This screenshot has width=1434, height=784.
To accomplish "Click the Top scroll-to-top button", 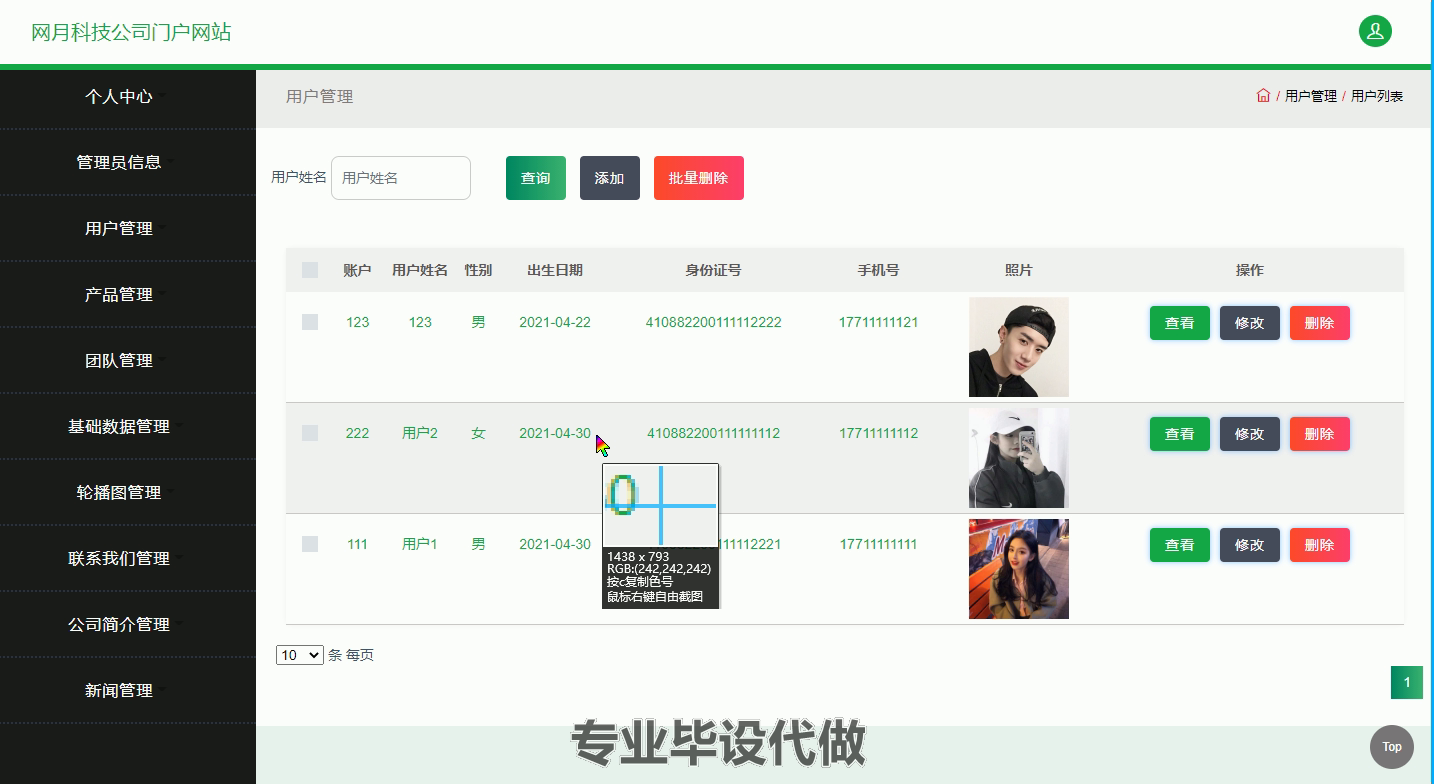I will click(x=1391, y=746).
